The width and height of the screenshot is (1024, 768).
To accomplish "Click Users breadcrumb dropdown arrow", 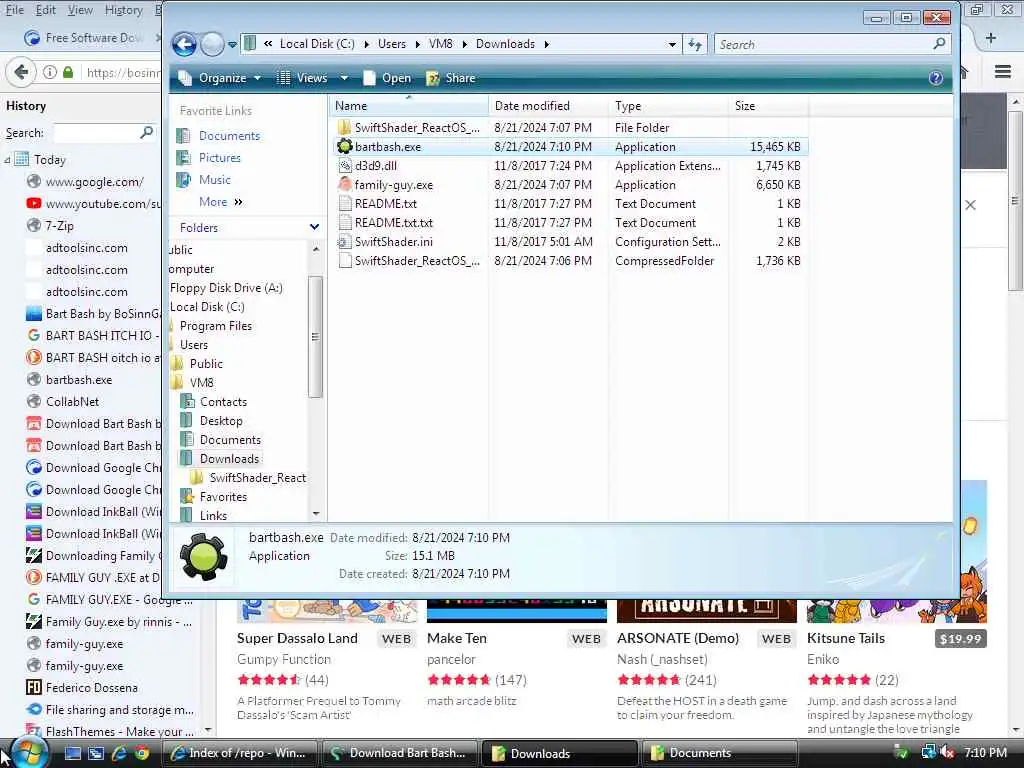I will click(x=417, y=44).
